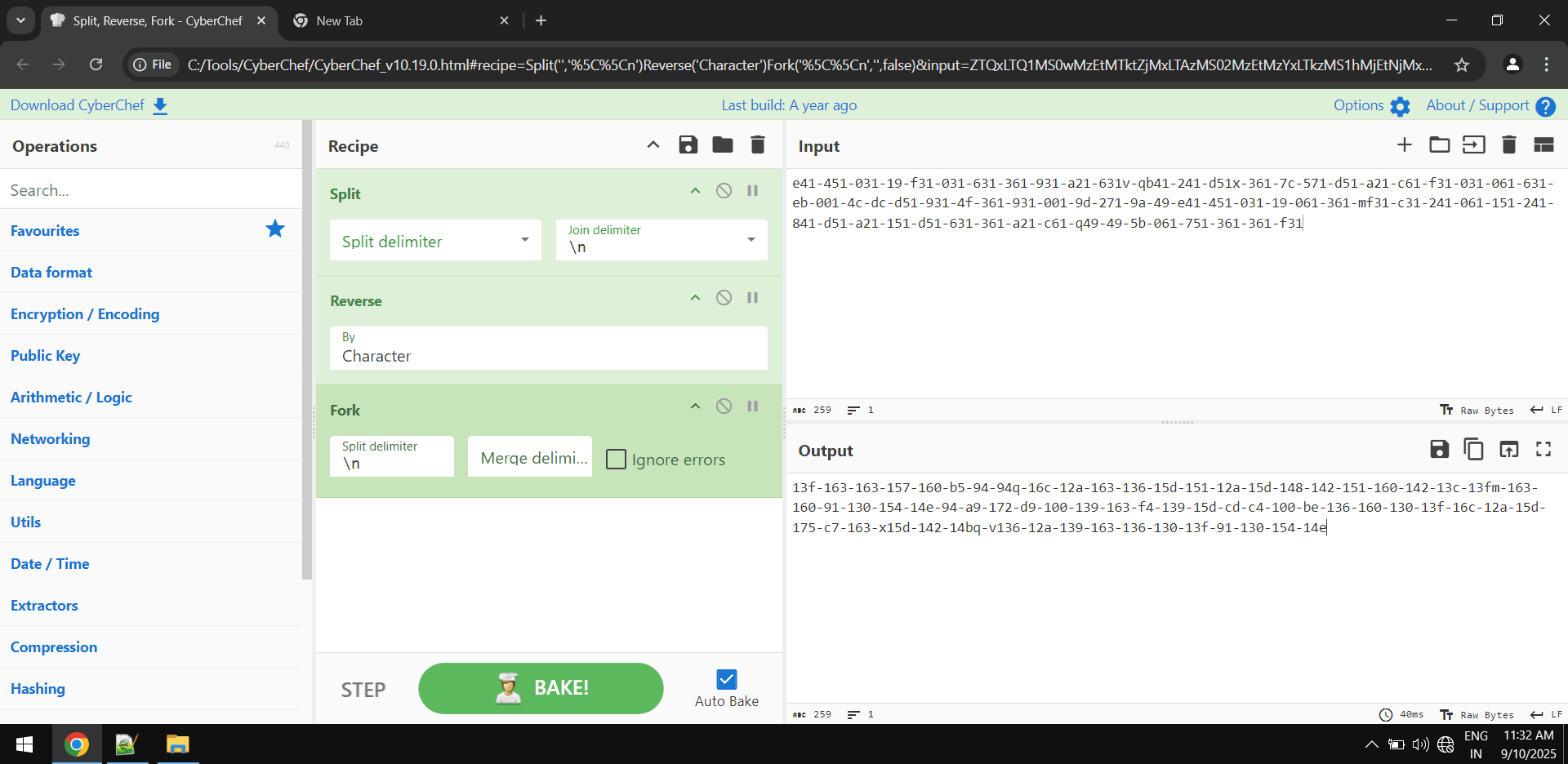
Task: Open browser tab search dropdown
Action: [x=20, y=20]
